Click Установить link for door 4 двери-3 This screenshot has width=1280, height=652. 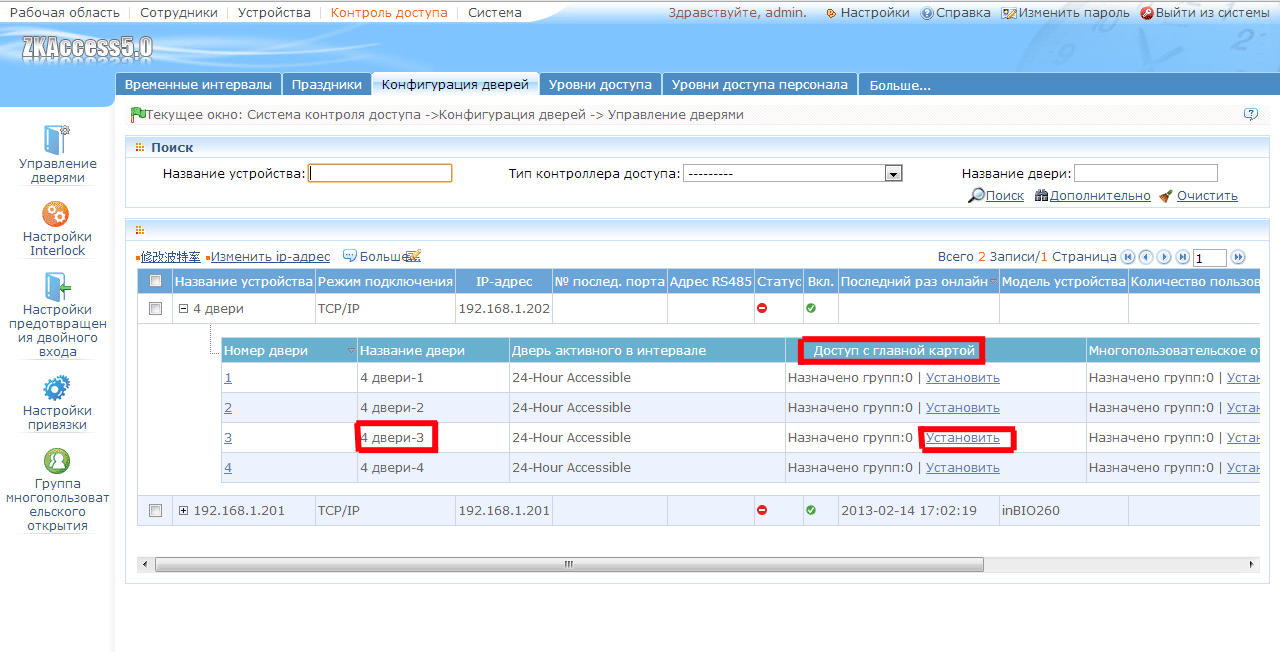962,438
